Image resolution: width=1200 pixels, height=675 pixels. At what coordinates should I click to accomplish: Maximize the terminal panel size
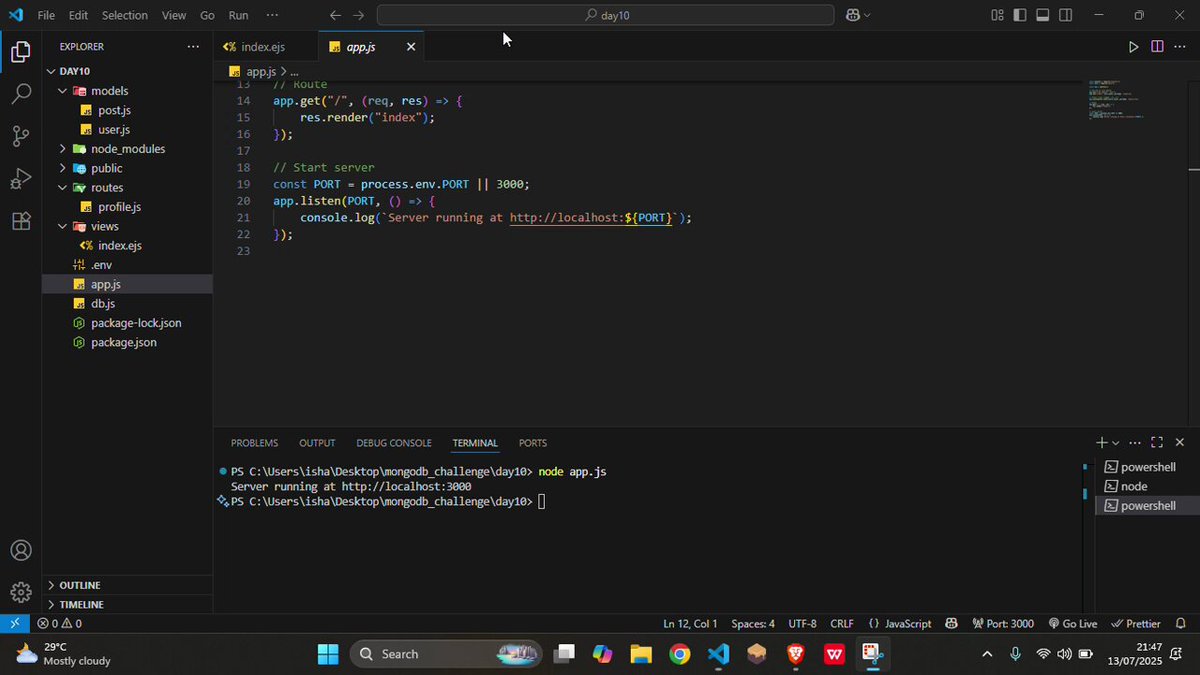pyautogui.click(x=1157, y=442)
